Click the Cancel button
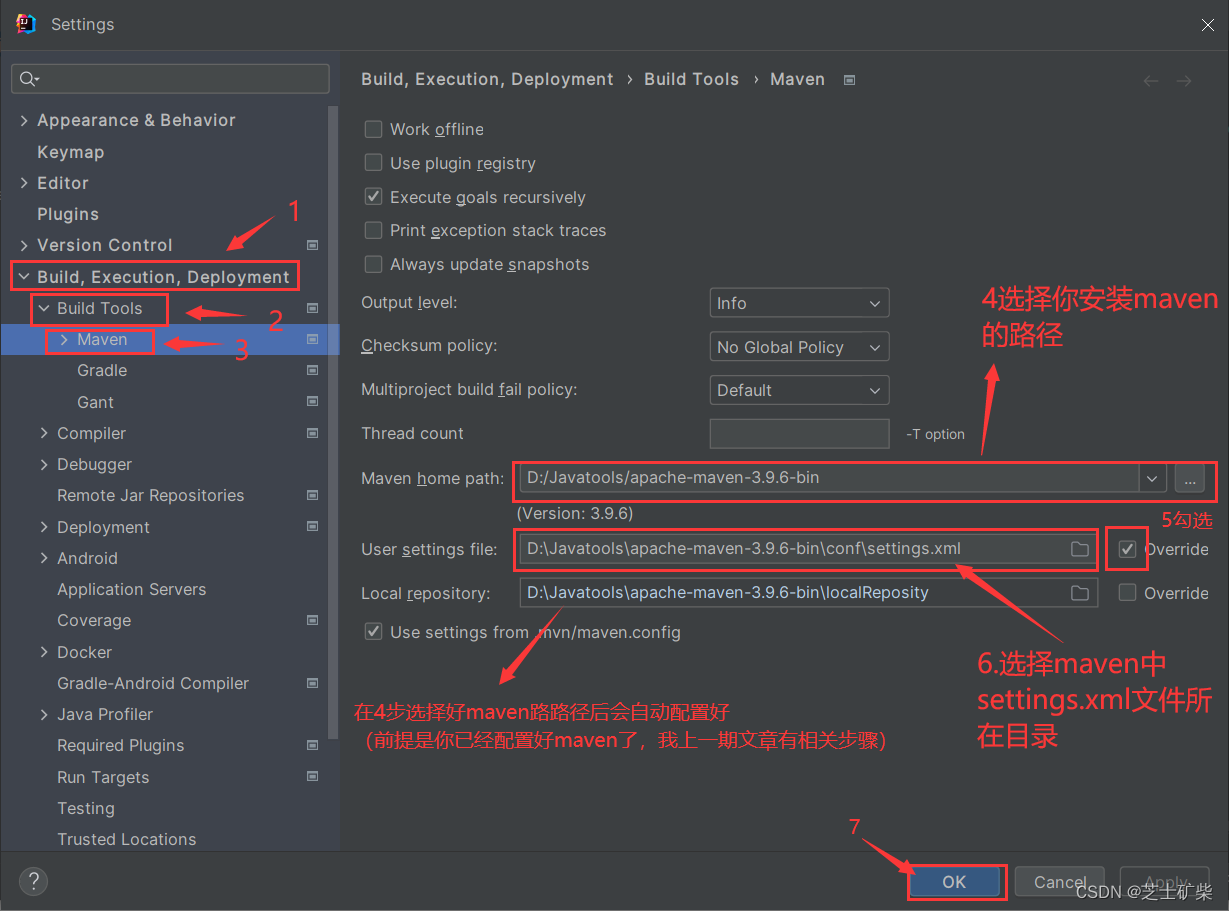This screenshot has width=1229, height=911. coord(1060,882)
